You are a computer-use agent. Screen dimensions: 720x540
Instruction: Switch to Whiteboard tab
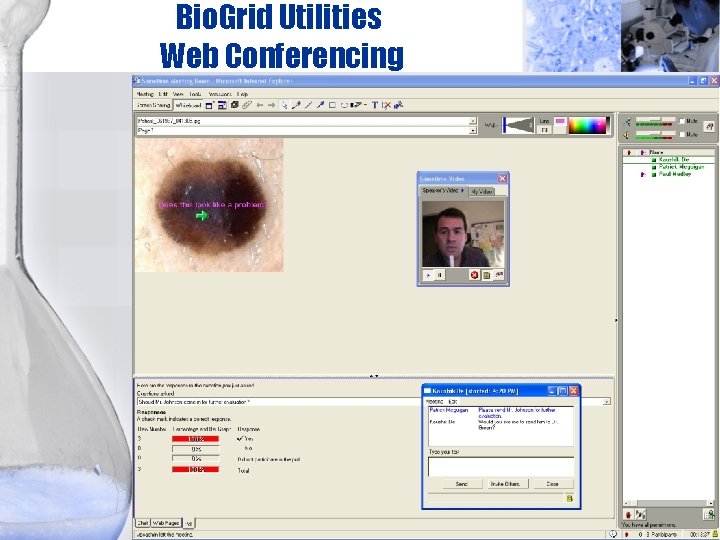click(x=188, y=105)
